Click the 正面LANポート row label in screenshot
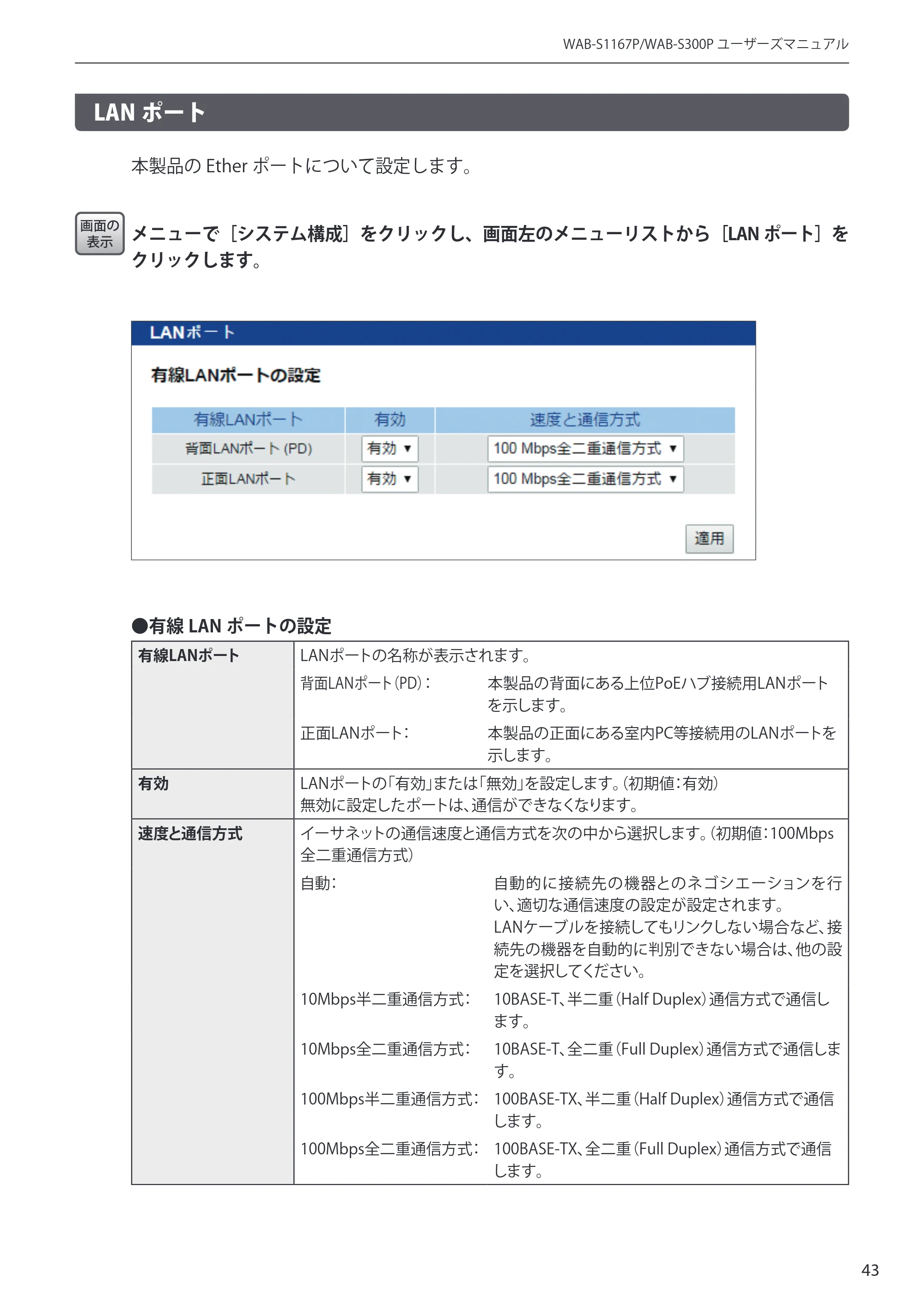The image size is (924, 1311). pos(249,479)
